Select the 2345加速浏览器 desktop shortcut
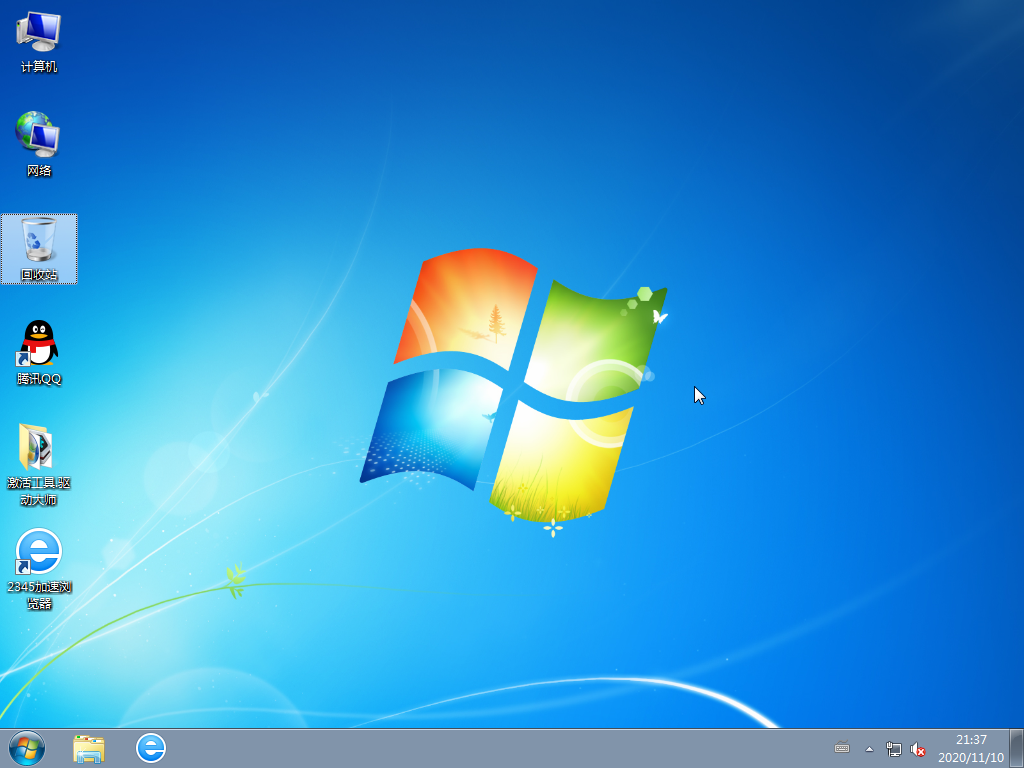Viewport: 1024px width, 768px height. (39, 569)
